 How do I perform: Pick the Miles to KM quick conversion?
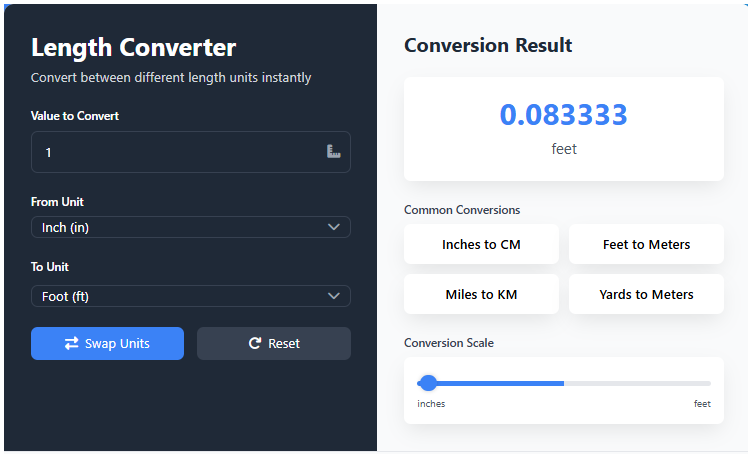click(481, 294)
